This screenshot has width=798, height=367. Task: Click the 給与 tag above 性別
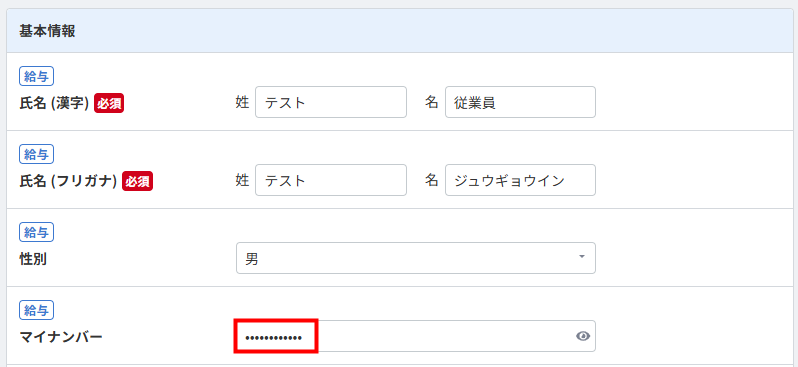[37, 232]
